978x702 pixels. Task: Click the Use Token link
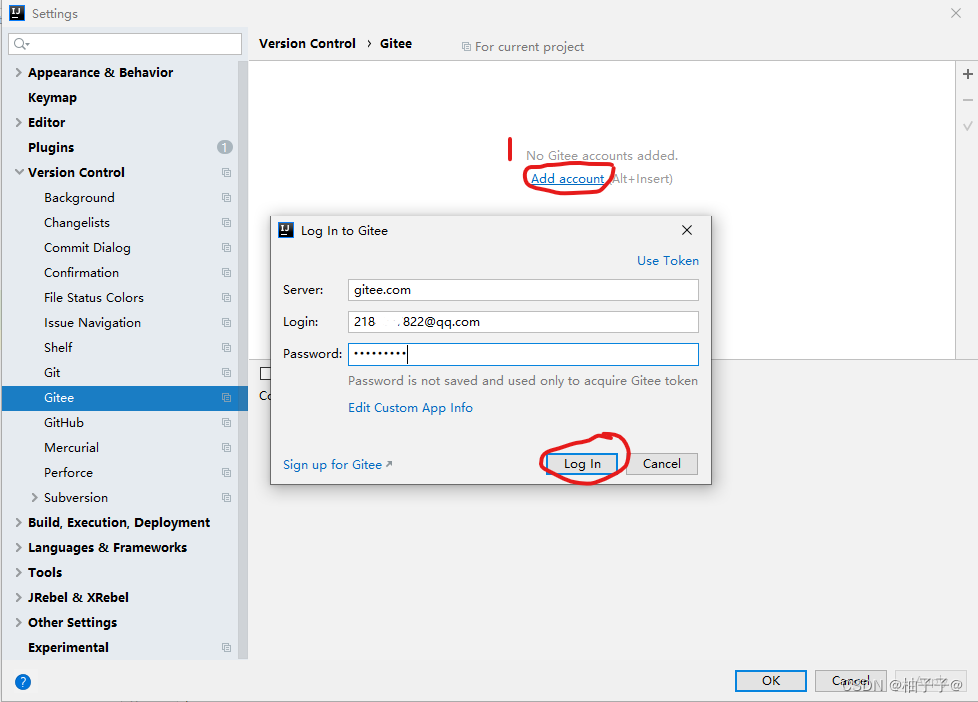667,261
